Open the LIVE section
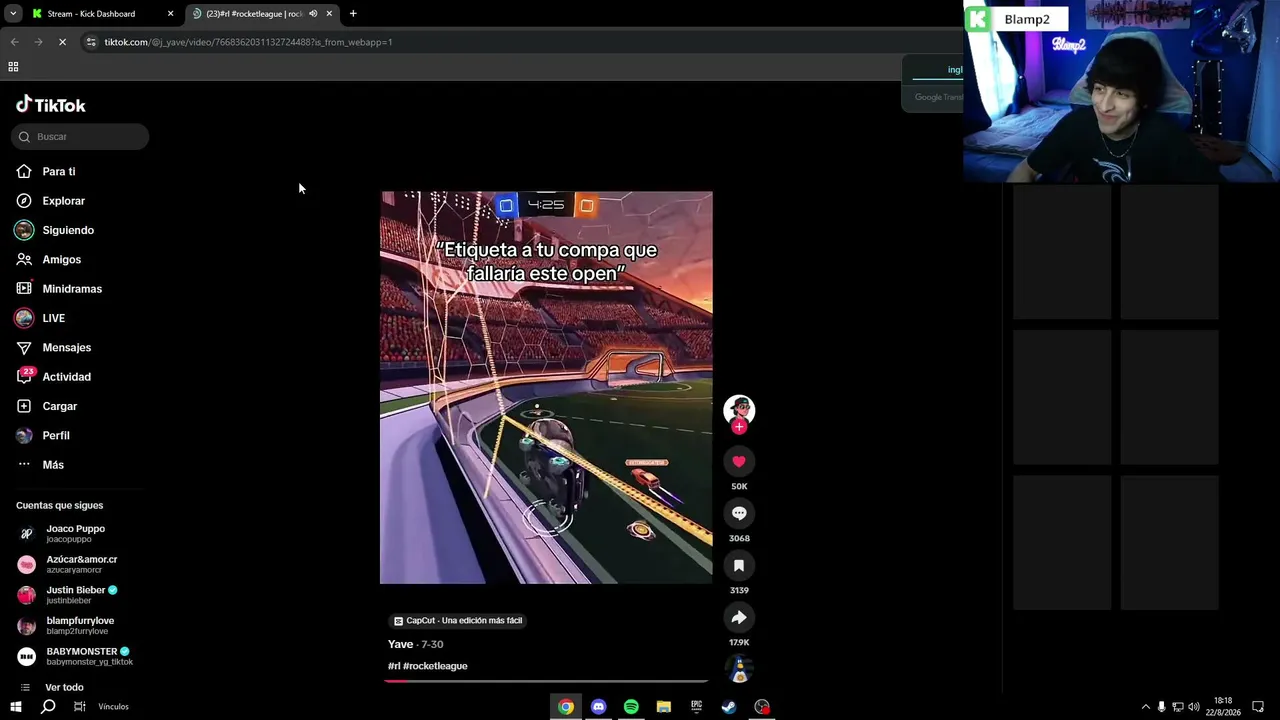The image size is (1280, 720). coord(53,318)
